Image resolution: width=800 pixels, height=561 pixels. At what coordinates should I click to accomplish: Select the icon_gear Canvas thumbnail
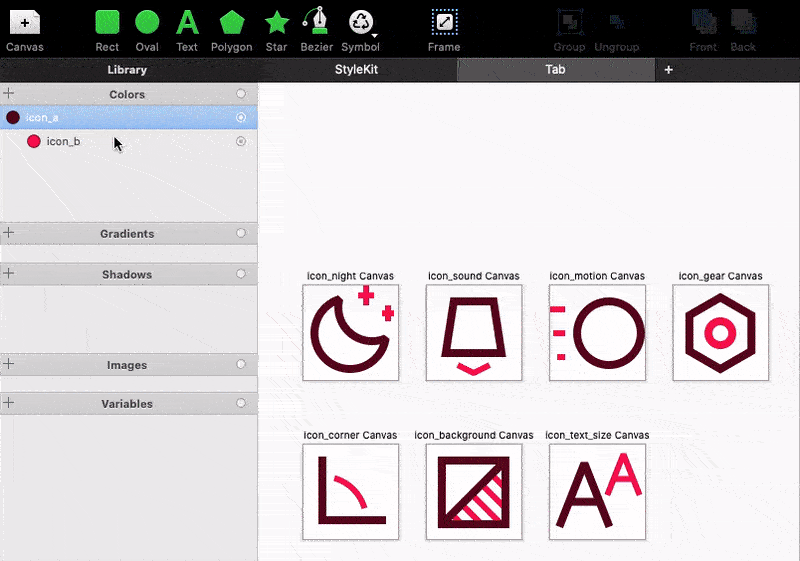(720, 333)
